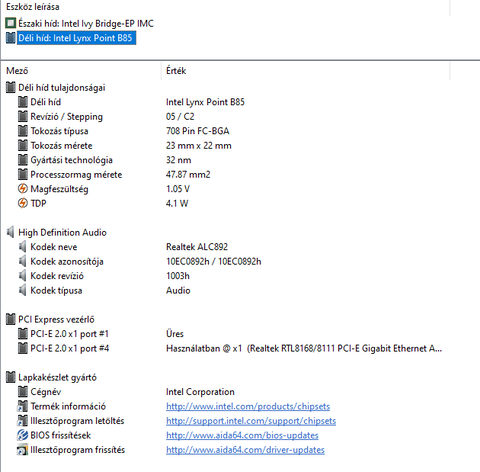Viewport: 480px width, 472px height.
Task: Select the '708 Pin FC-BGA' value
Action: coord(198,131)
